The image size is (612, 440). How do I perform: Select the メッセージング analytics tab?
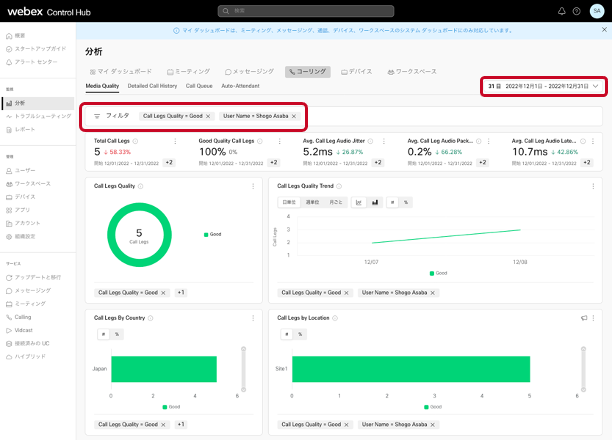click(249, 71)
